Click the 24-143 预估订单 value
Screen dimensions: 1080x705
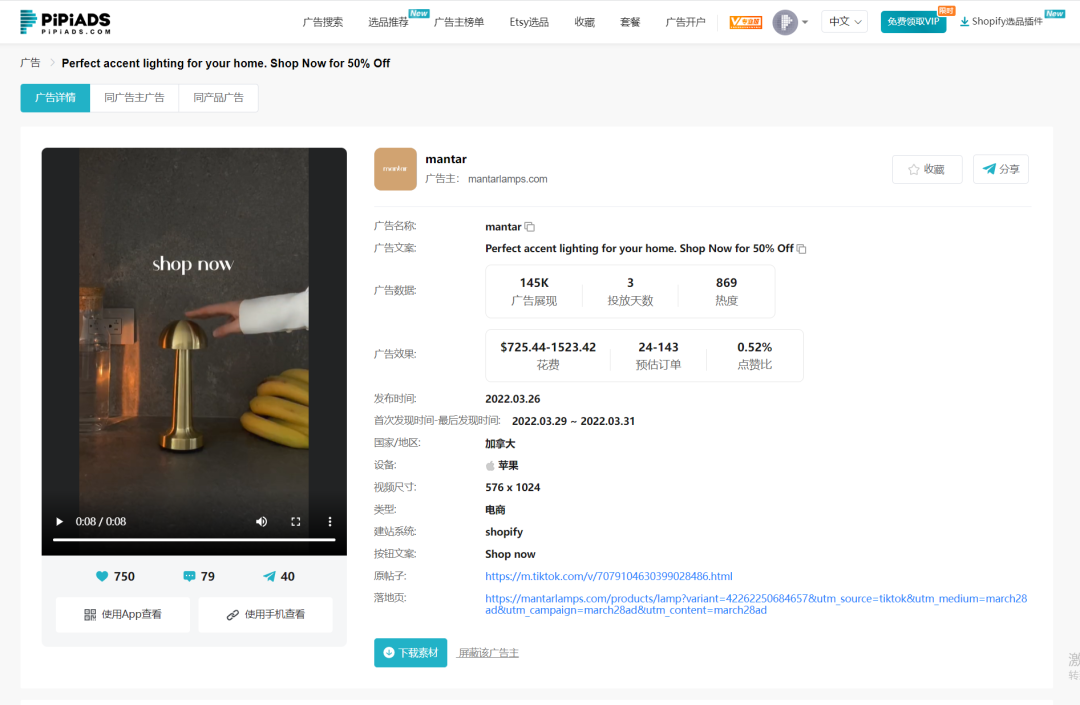coord(658,347)
